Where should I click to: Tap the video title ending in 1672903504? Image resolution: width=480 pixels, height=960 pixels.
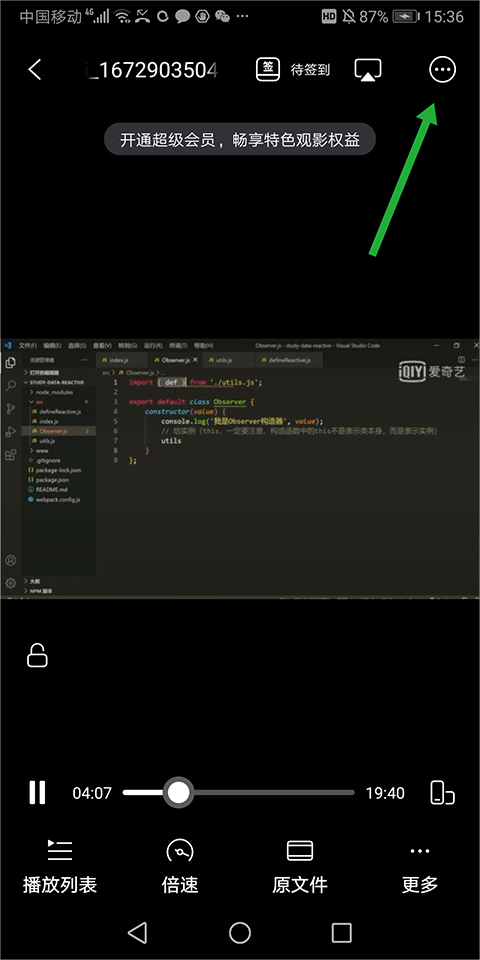[x=152, y=70]
